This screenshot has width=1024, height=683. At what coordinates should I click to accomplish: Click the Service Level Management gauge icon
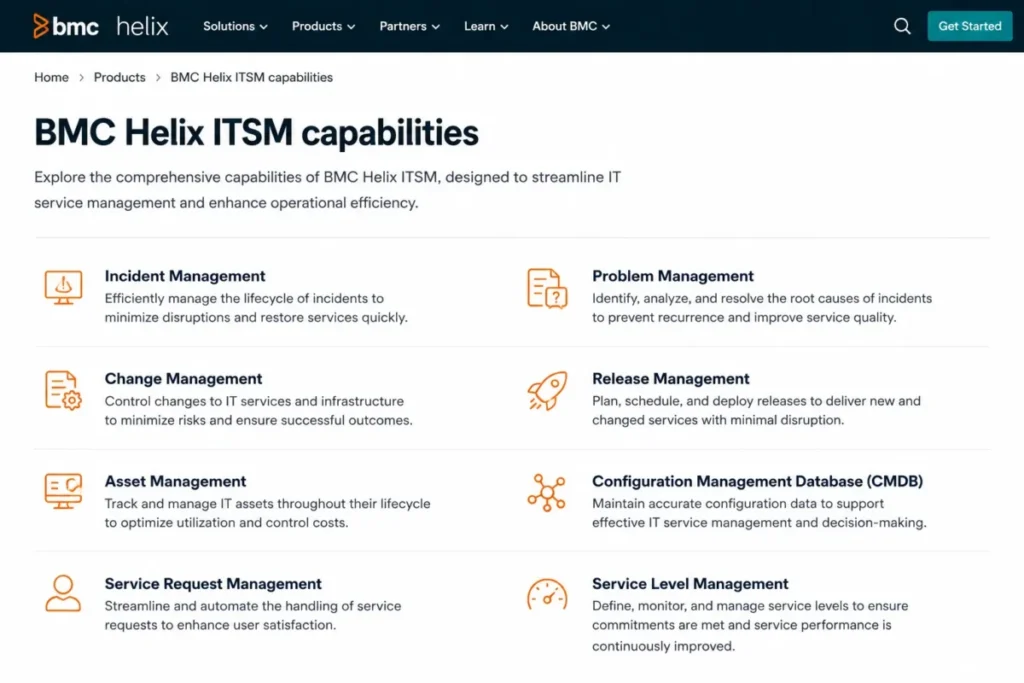coord(547,594)
